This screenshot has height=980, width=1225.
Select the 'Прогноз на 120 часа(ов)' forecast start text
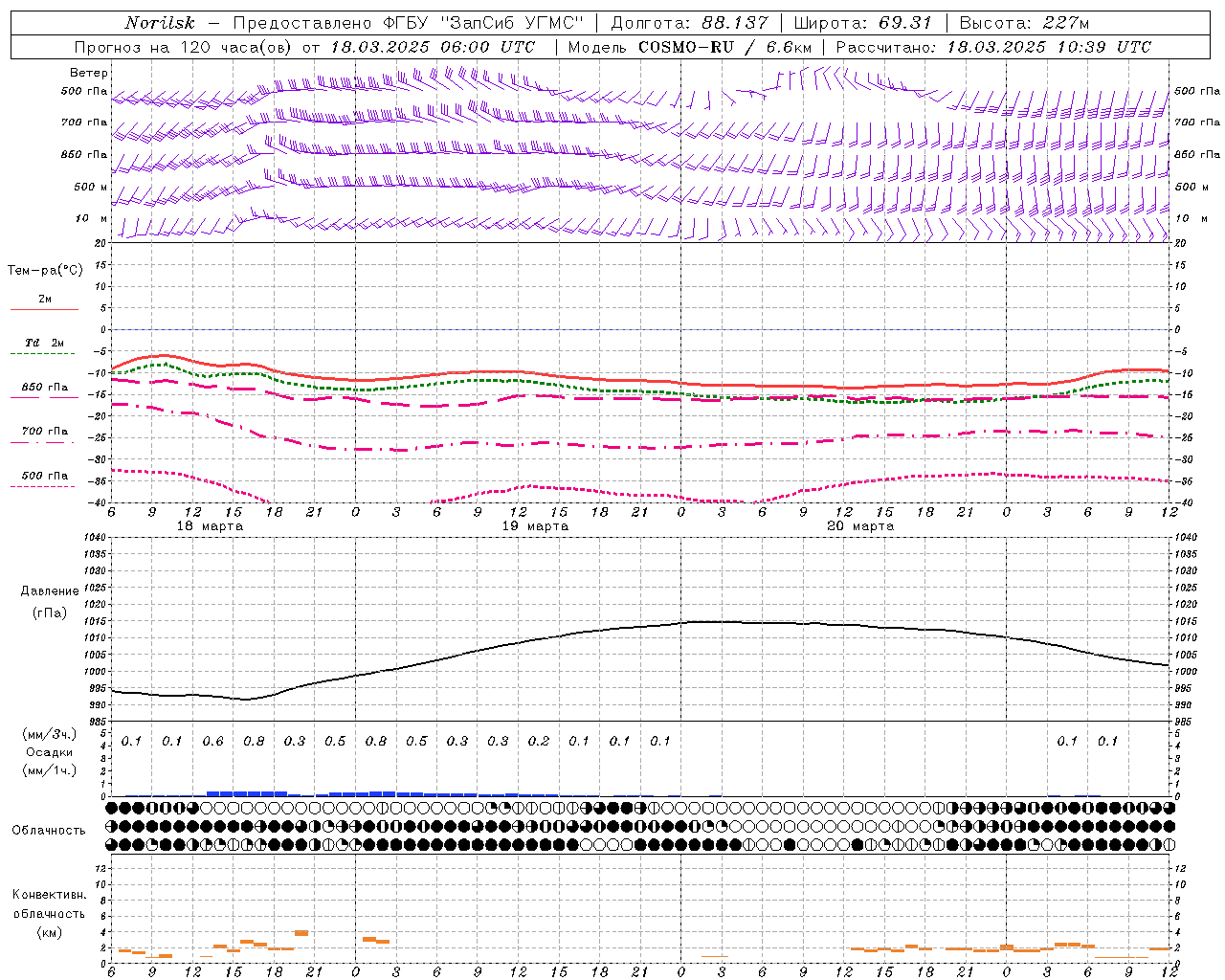(185, 47)
